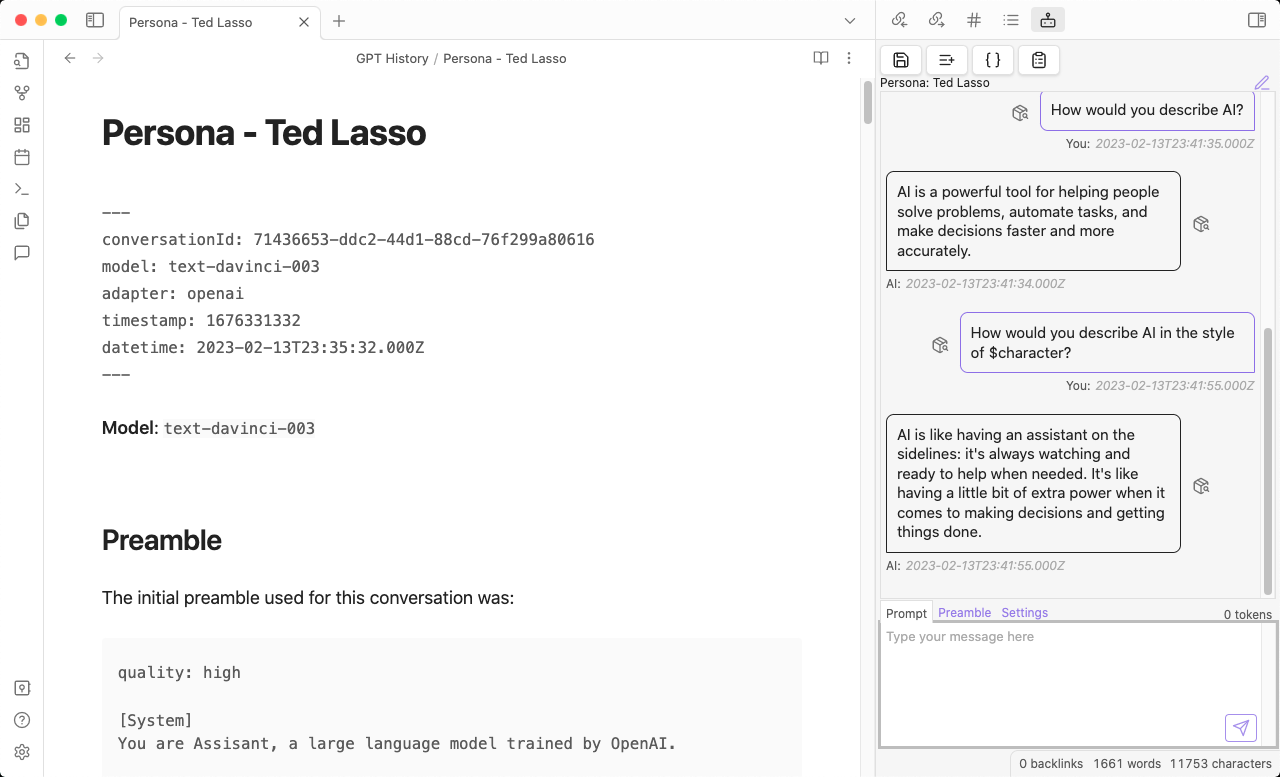Open the quick switcher from ribbon

[x=22, y=61]
